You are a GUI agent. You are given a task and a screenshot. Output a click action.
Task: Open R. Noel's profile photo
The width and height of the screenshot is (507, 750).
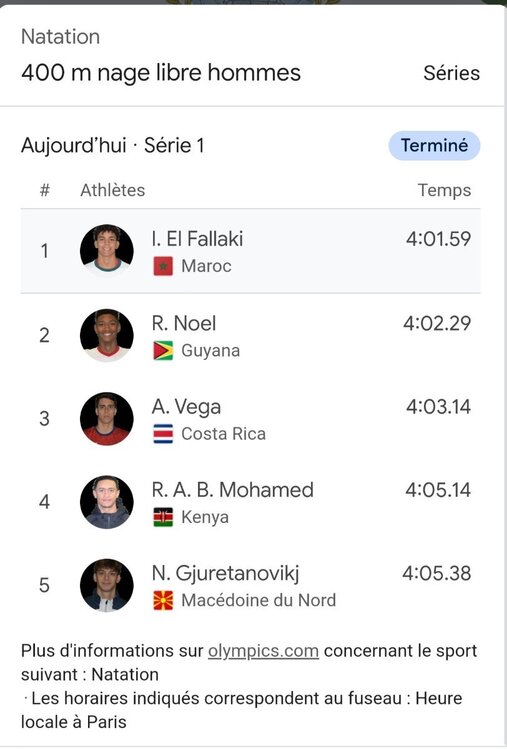click(107, 335)
